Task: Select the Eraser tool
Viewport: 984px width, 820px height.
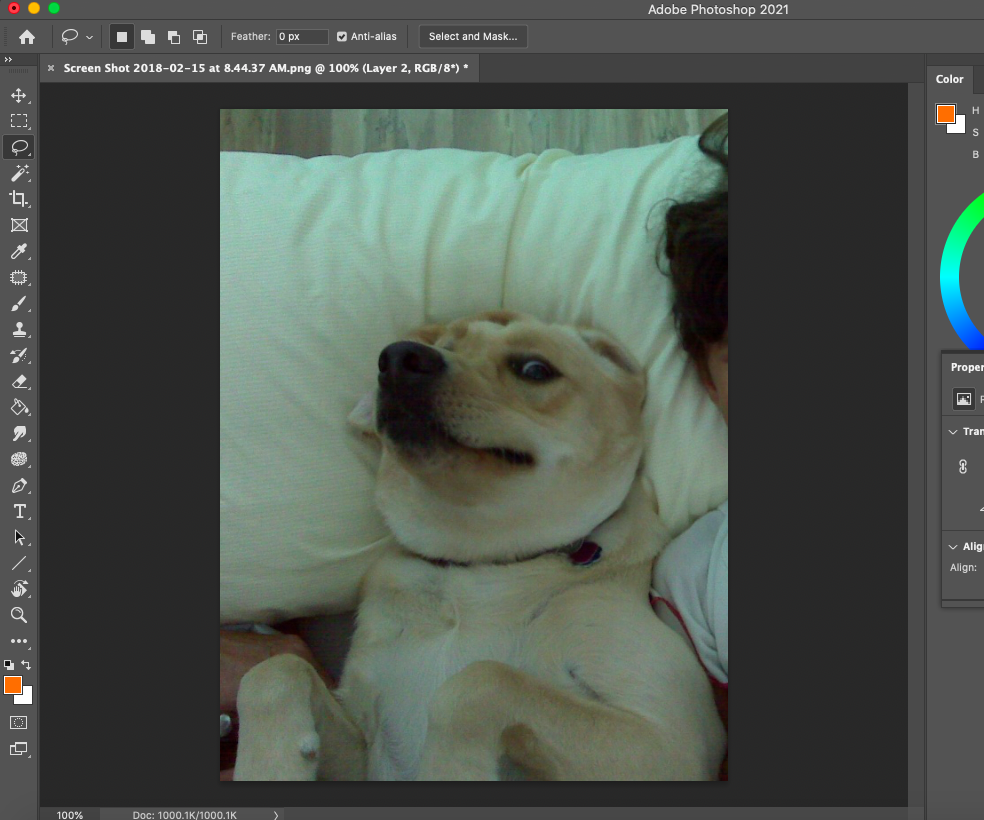Action: click(19, 381)
